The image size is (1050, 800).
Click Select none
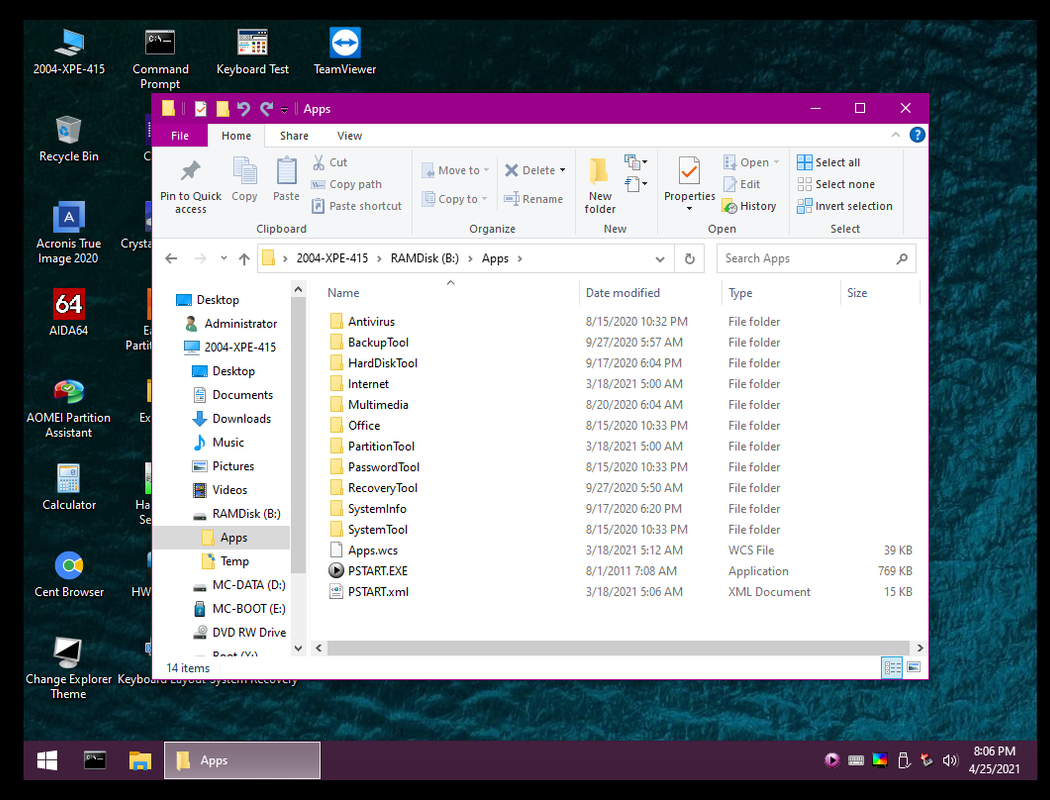tap(836, 184)
